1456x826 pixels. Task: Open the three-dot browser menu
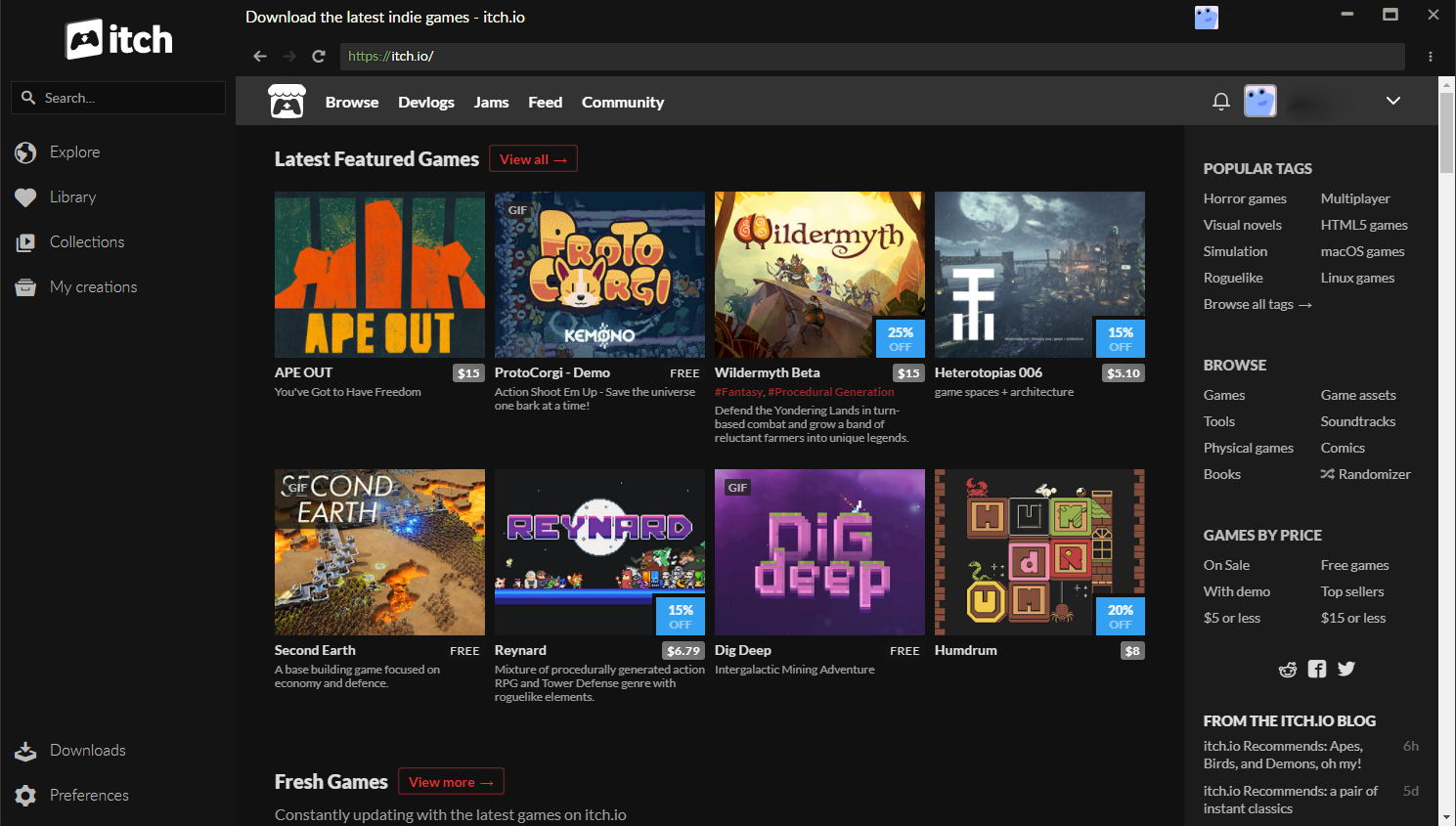tap(1430, 57)
